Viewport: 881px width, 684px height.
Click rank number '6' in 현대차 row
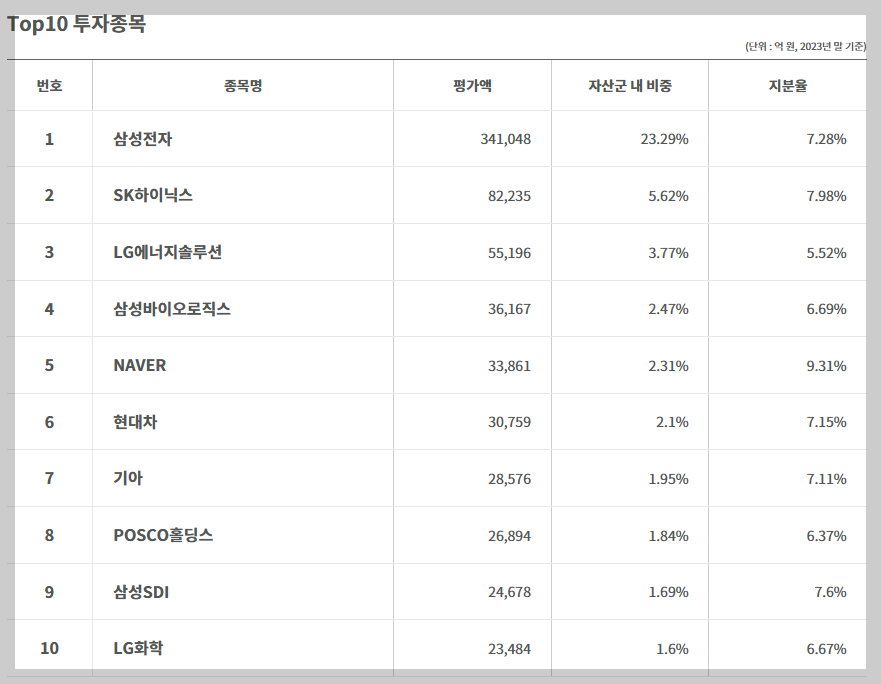click(49, 422)
